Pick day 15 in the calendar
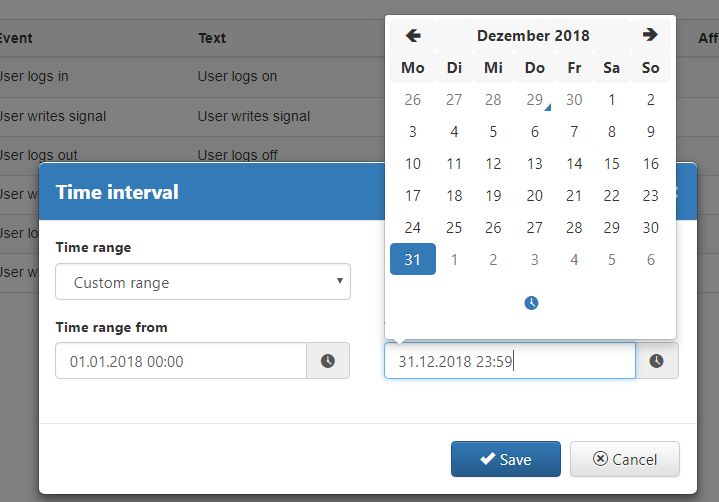The image size is (719, 502). (611, 164)
